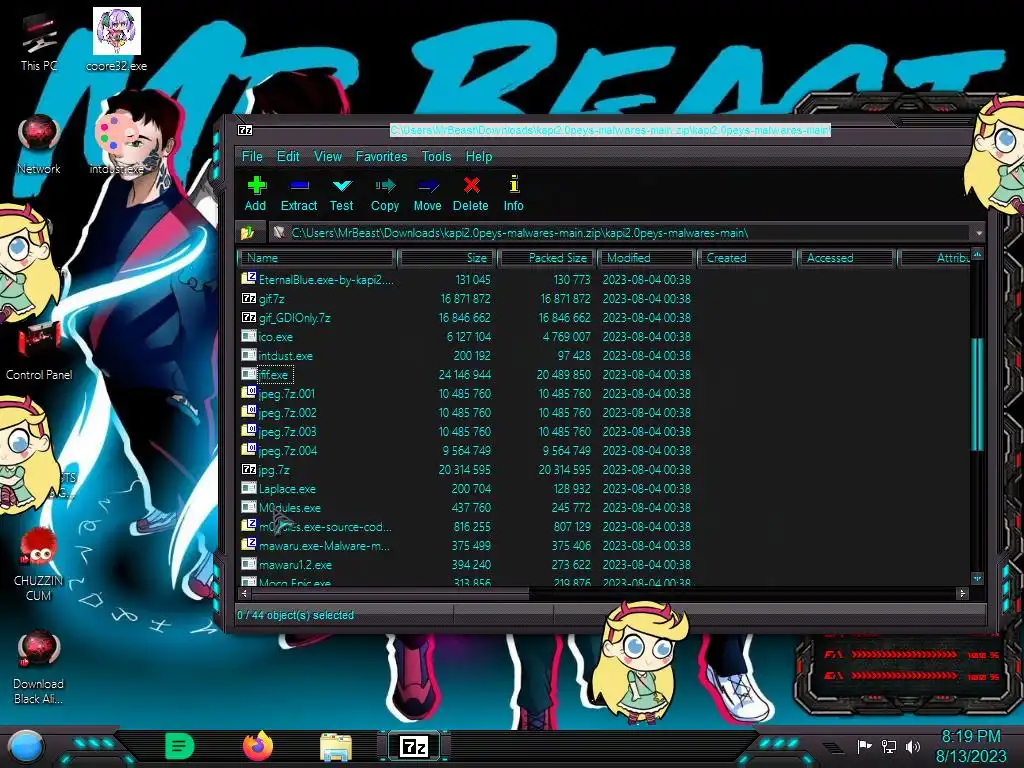Sort by Accessed column header
The image size is (1024, 768).
pyautogui.click(x=846, y=258)
